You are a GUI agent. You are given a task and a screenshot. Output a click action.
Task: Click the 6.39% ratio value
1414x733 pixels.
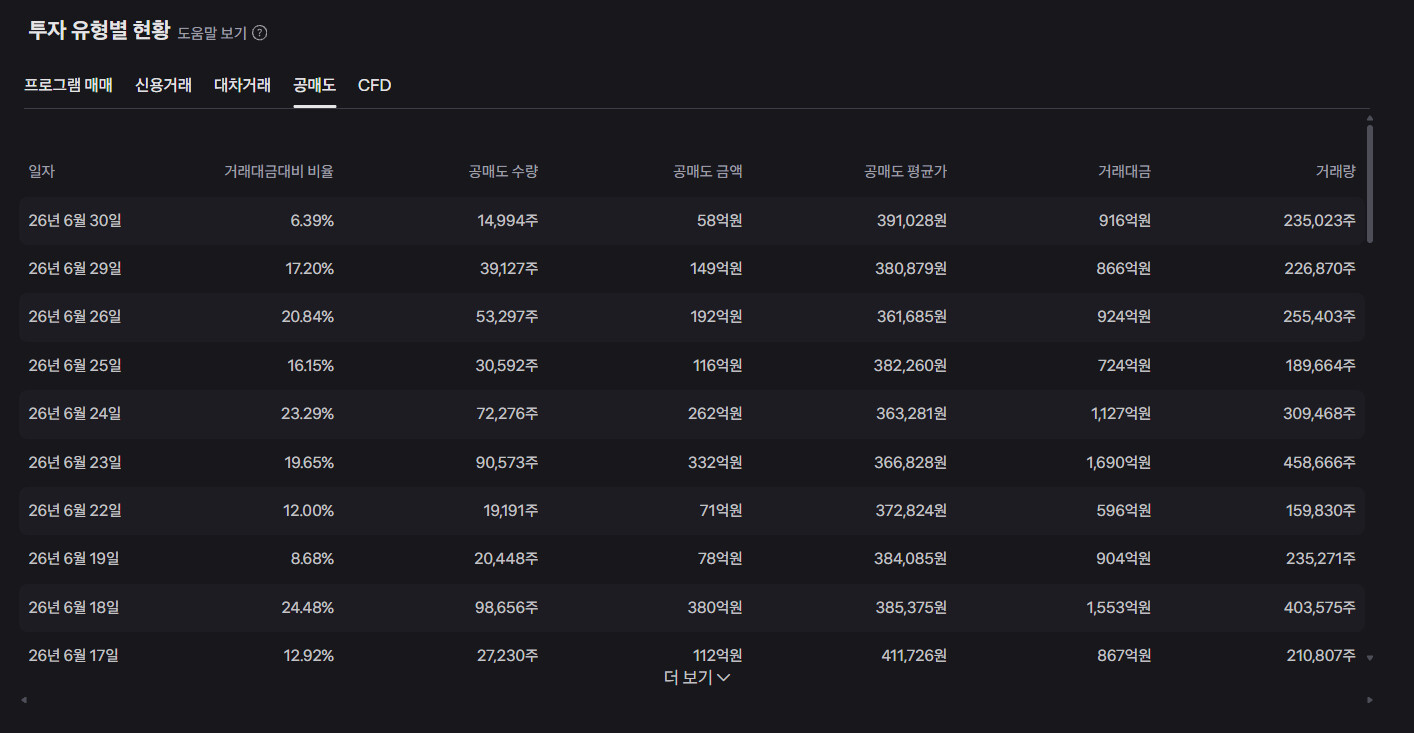[312, 220]
